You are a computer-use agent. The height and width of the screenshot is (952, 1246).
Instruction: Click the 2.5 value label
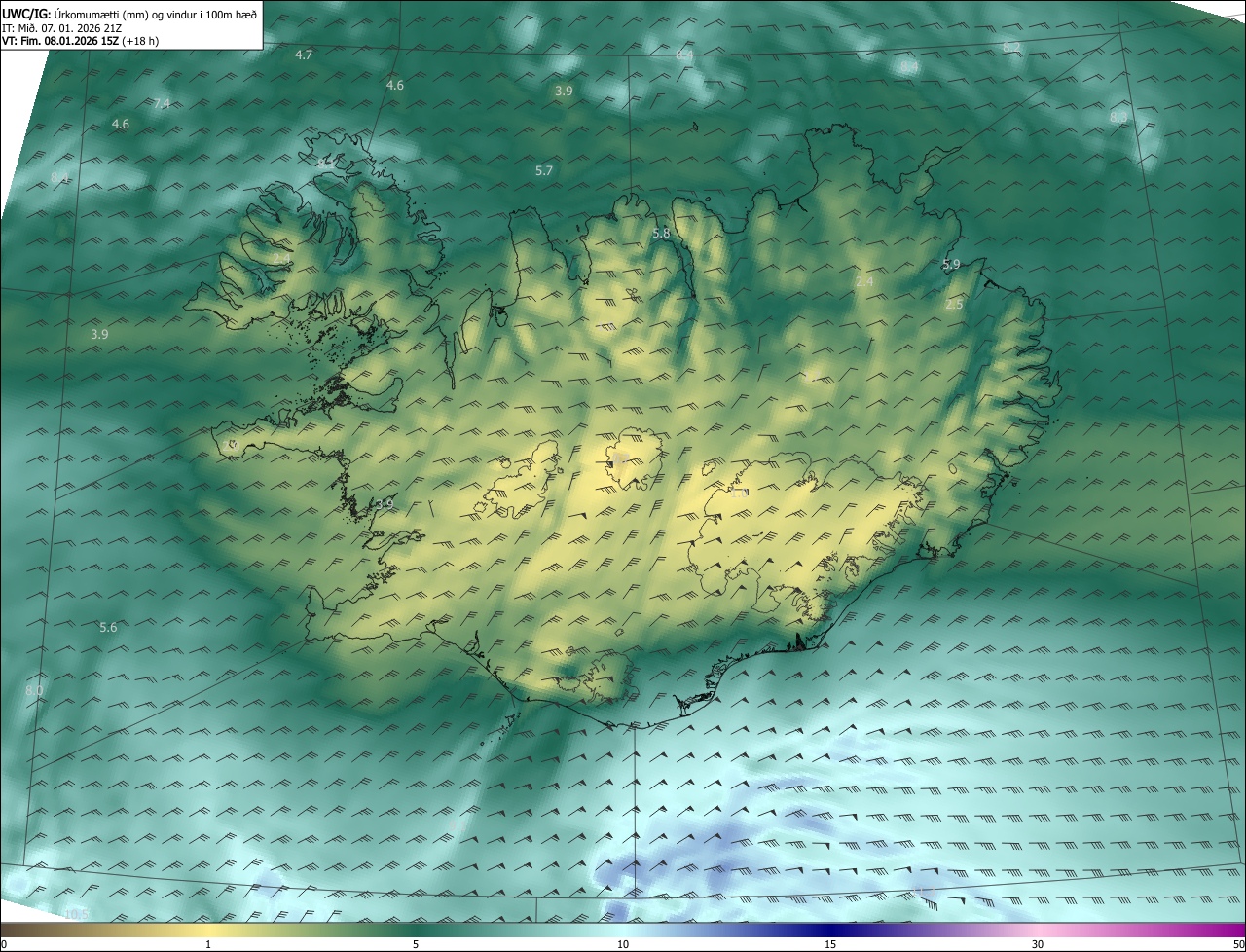click(x=954, y=305)
